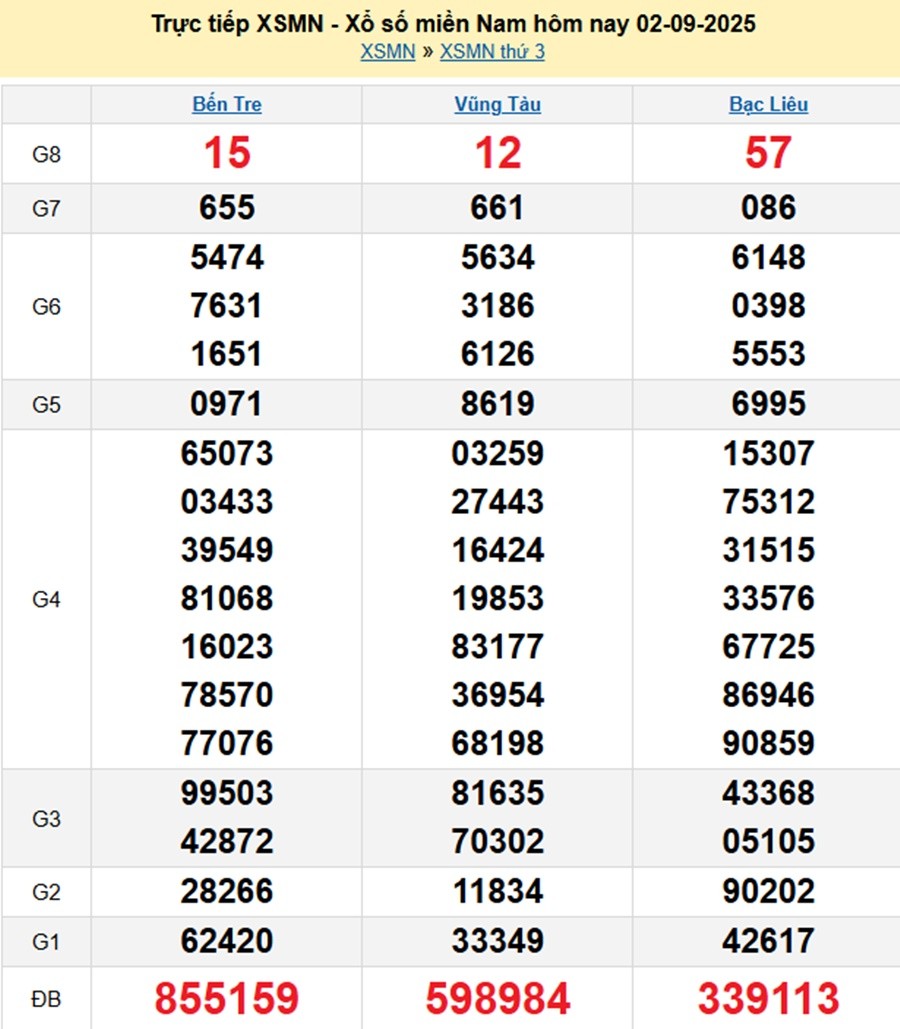
Task: Click the ĐB row label
Action: 47,998
